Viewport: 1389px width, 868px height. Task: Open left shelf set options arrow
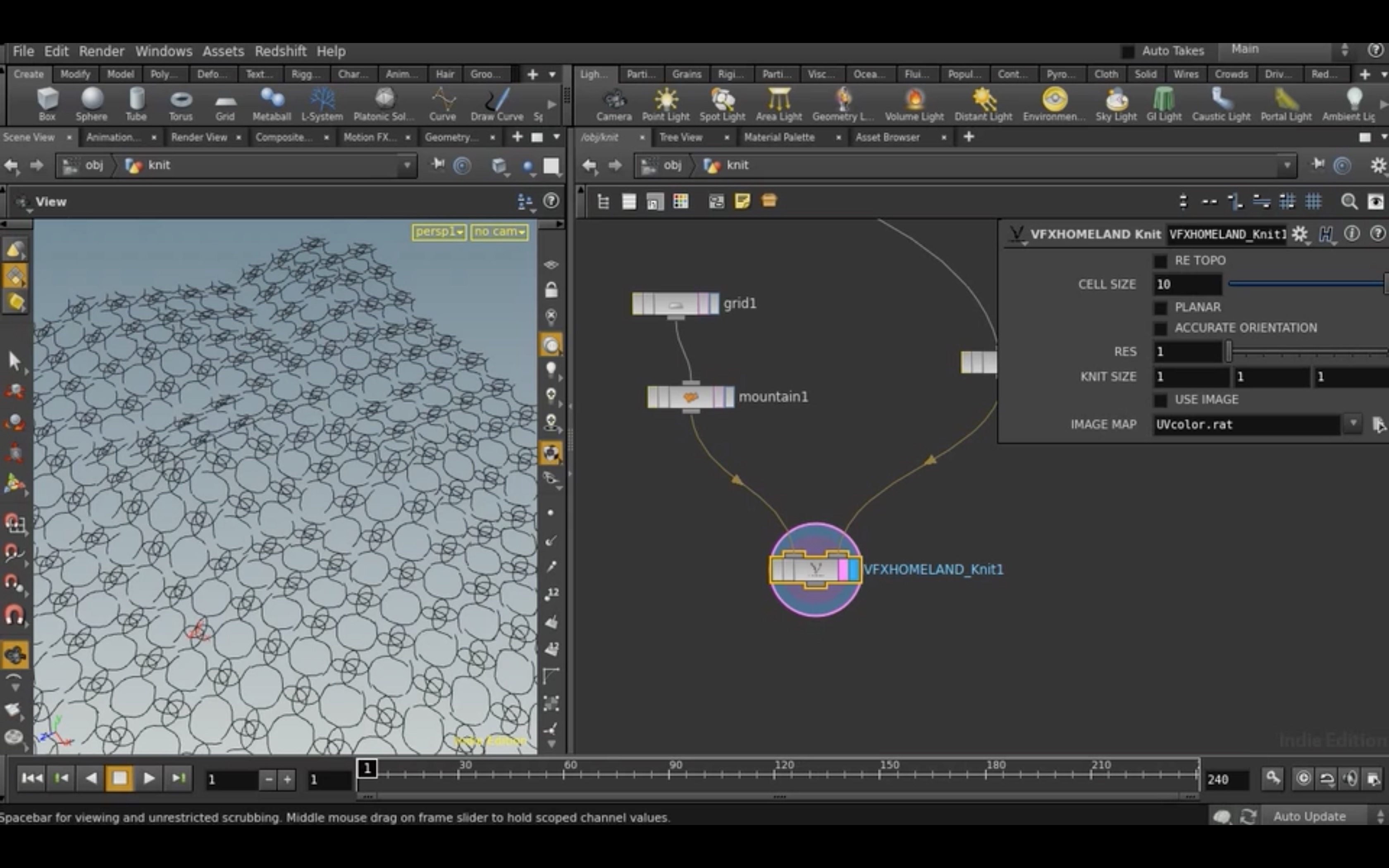click(552, 75)
